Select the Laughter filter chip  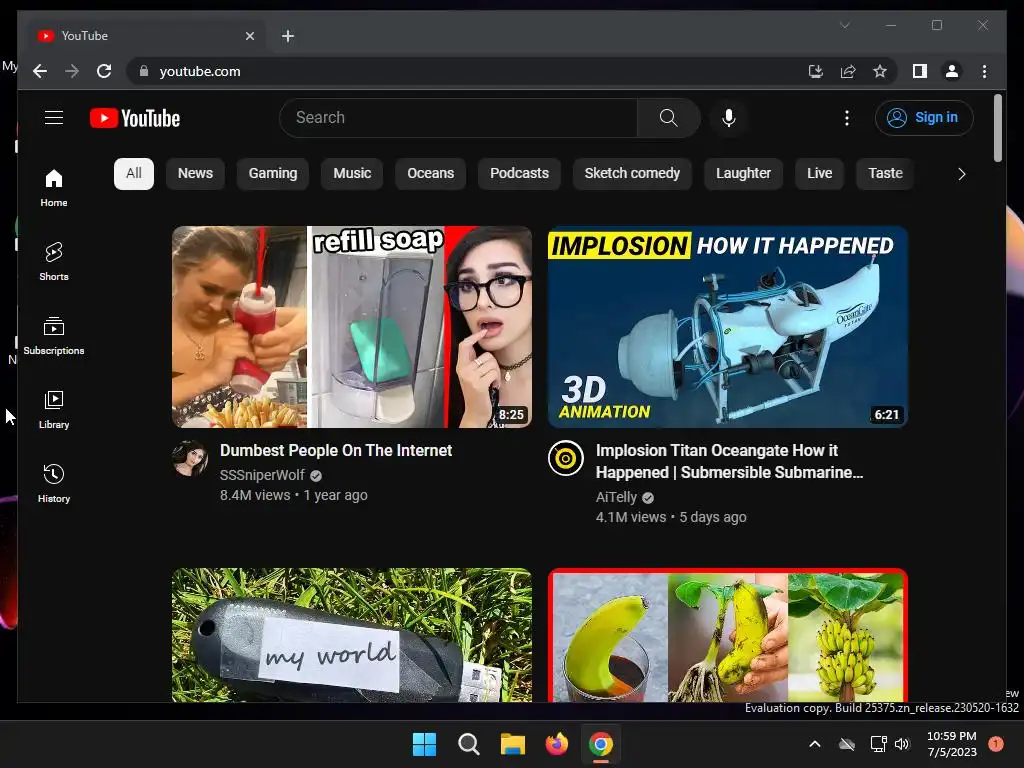[x=743, y=174]
